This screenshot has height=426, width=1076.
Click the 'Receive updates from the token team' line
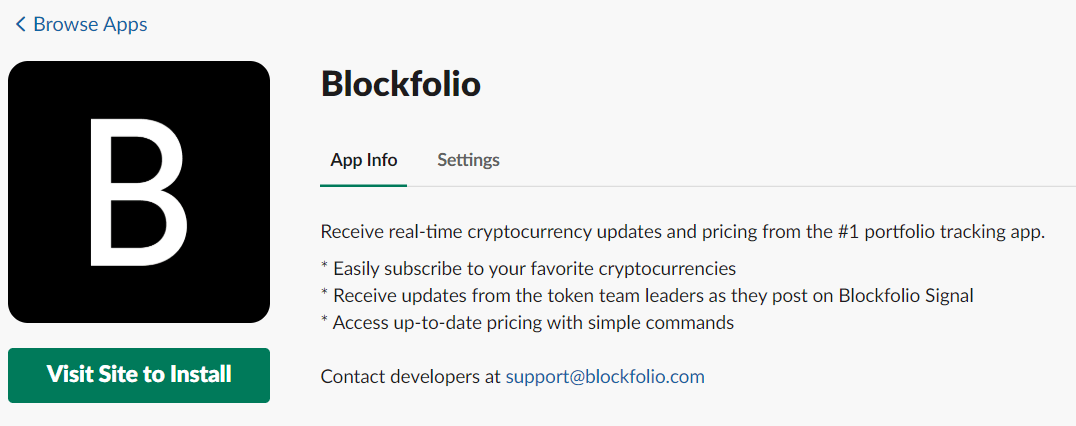click(646, 296)
